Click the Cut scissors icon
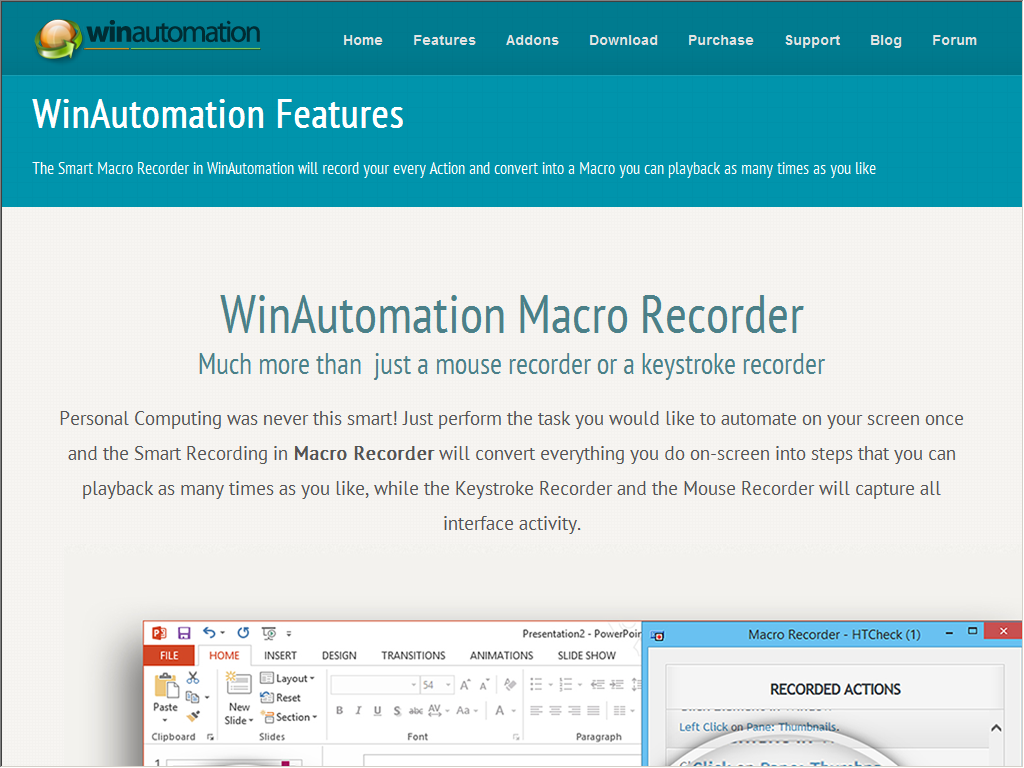This screenshot has width=1024, height=768. point(193,678)
